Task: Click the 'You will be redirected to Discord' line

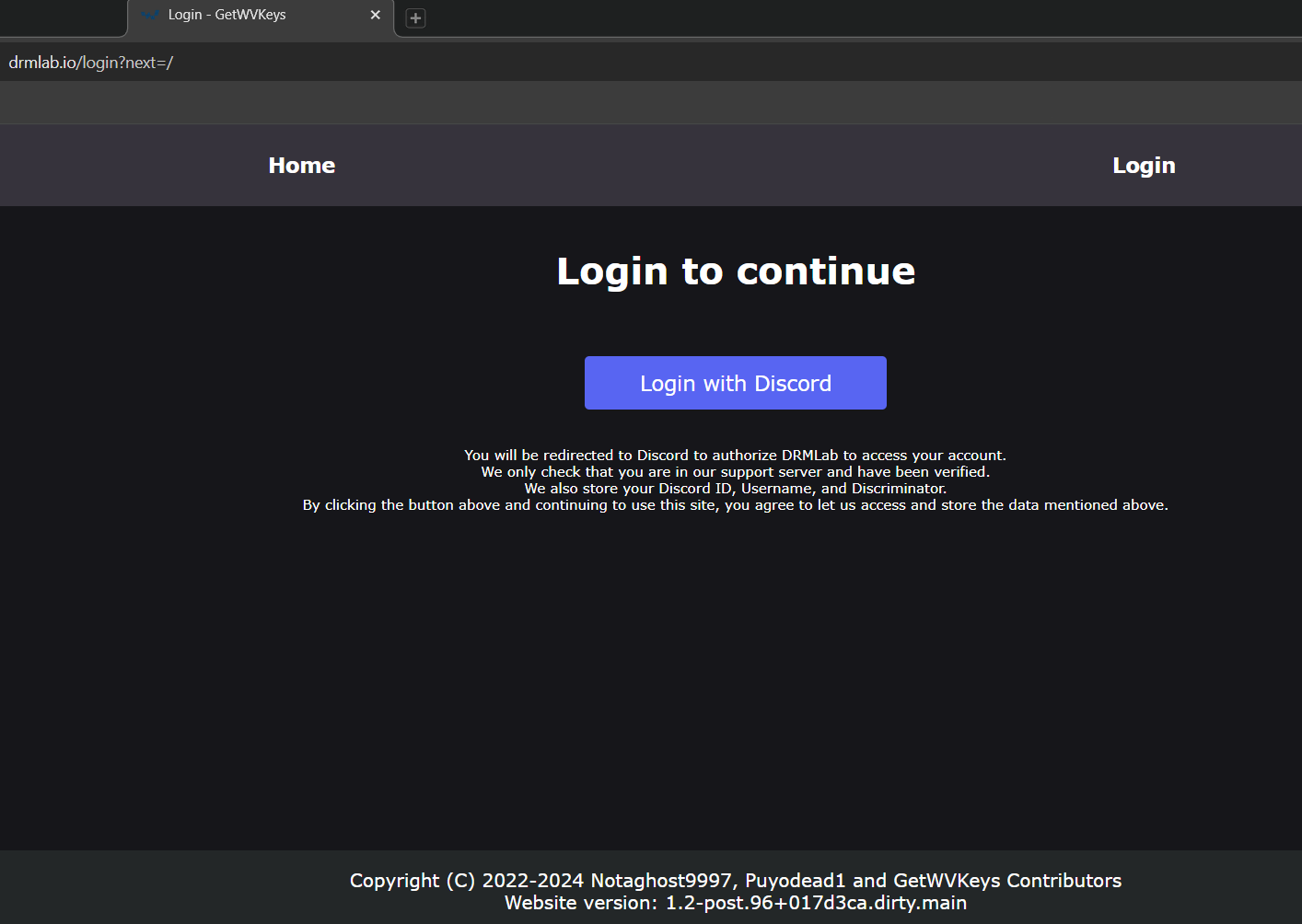Action: tap(736, 455)
